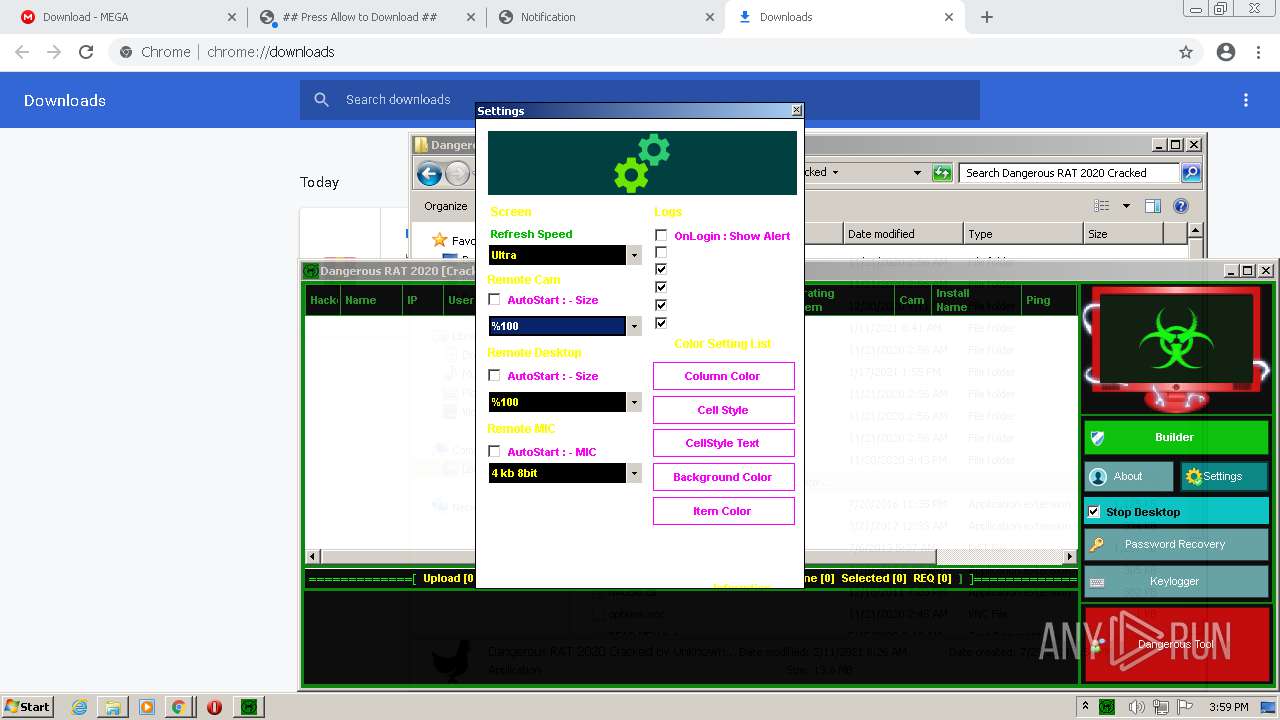Open the Downloads page more-actions menu
The image size is (1280, 720).
point(1246,100)
